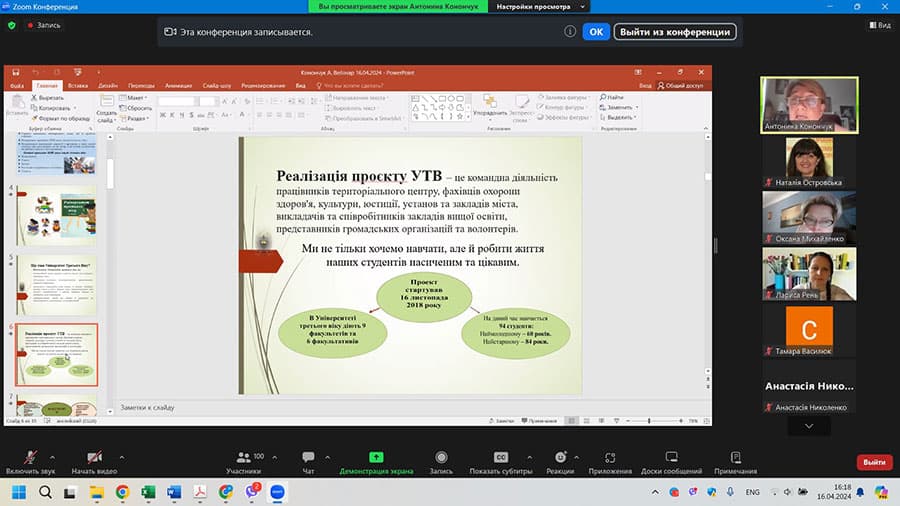The width and height of the screenshot is (900, 506).
Task: Open Доски сообщений whiteboards
Action: [x=671, y=457]
